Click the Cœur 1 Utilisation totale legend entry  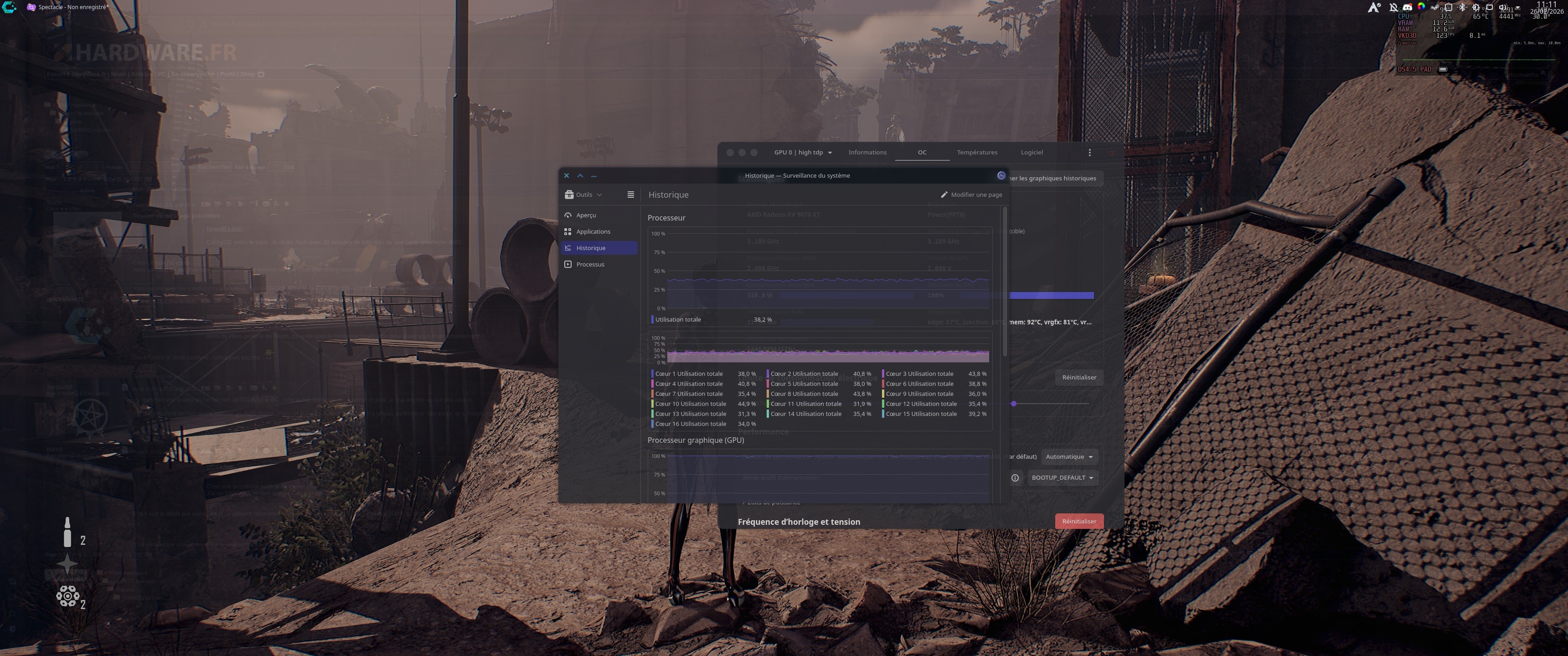(704, 374)
